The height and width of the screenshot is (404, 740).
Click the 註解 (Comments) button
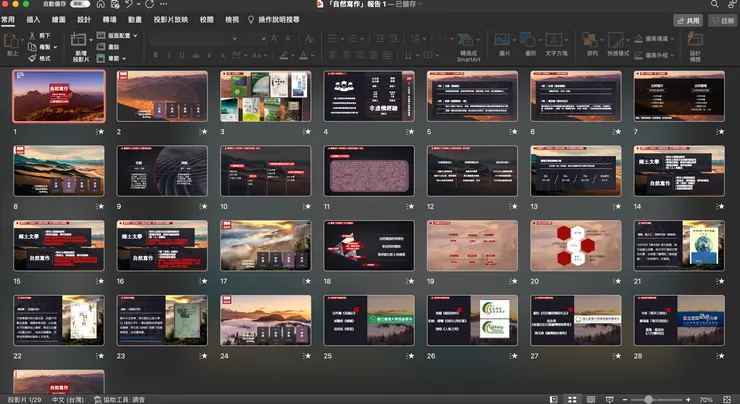[x=721, y=19]
